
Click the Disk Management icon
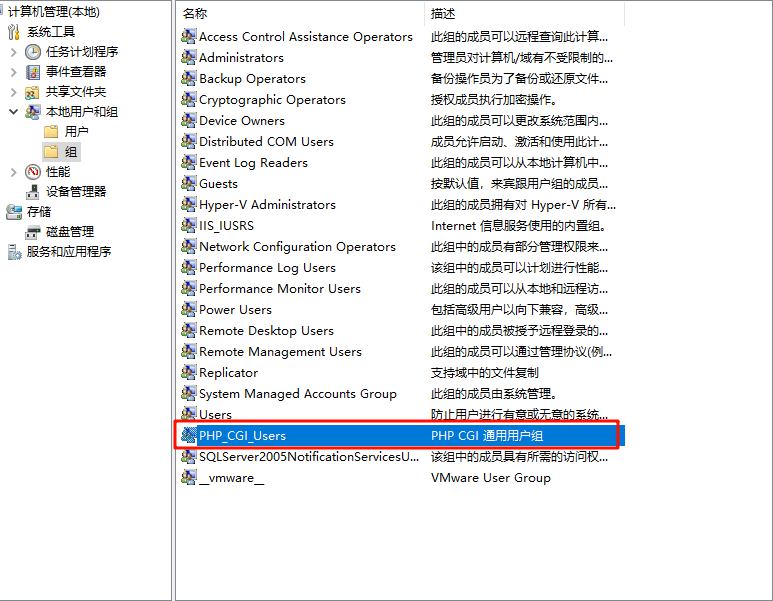click(33, 232)
